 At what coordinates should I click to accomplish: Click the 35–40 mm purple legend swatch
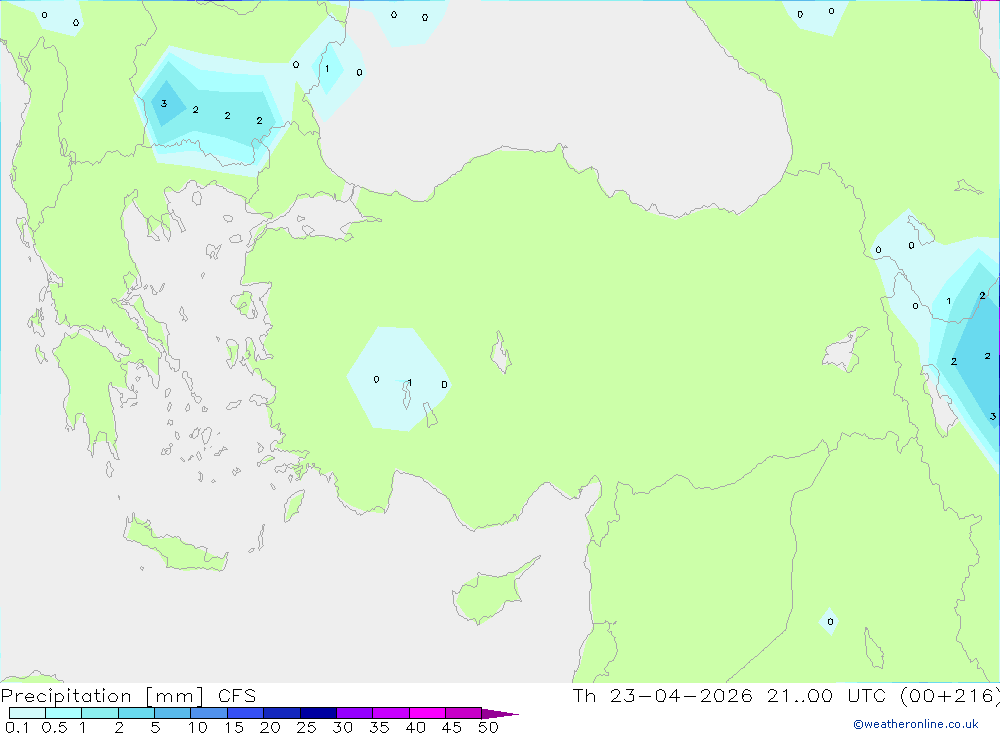390,713
